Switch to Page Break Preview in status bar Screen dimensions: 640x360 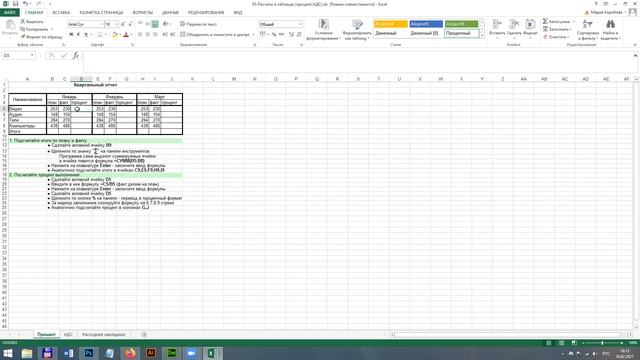point(574,343)
